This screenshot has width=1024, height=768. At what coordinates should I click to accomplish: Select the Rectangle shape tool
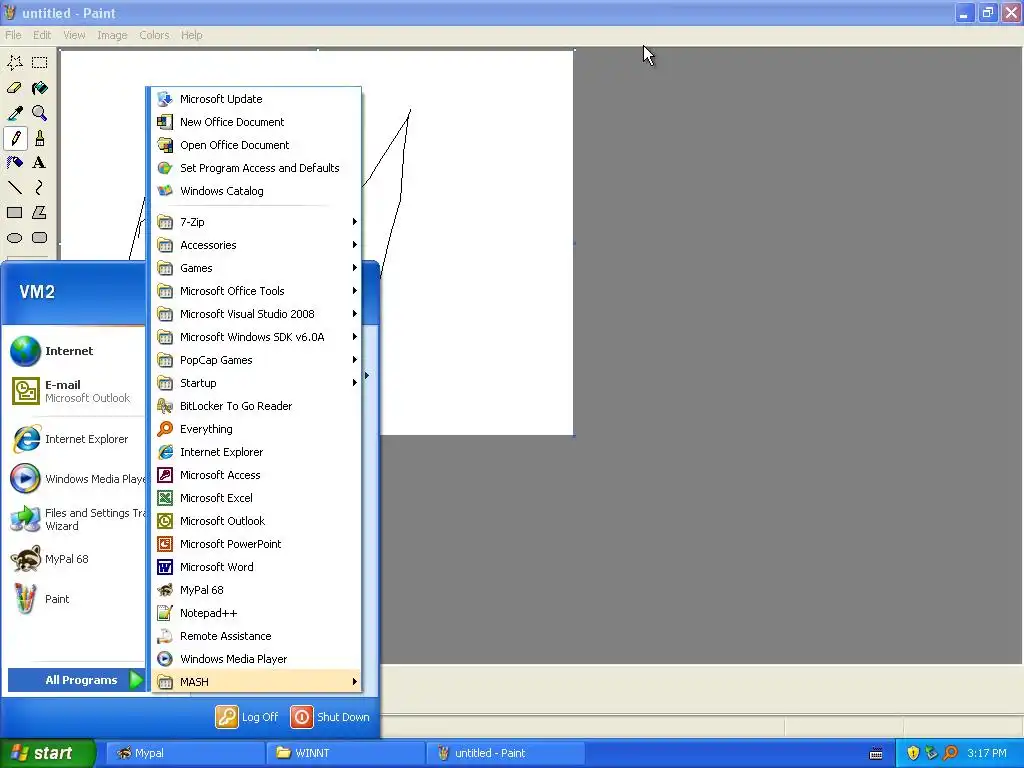[14, 213]
